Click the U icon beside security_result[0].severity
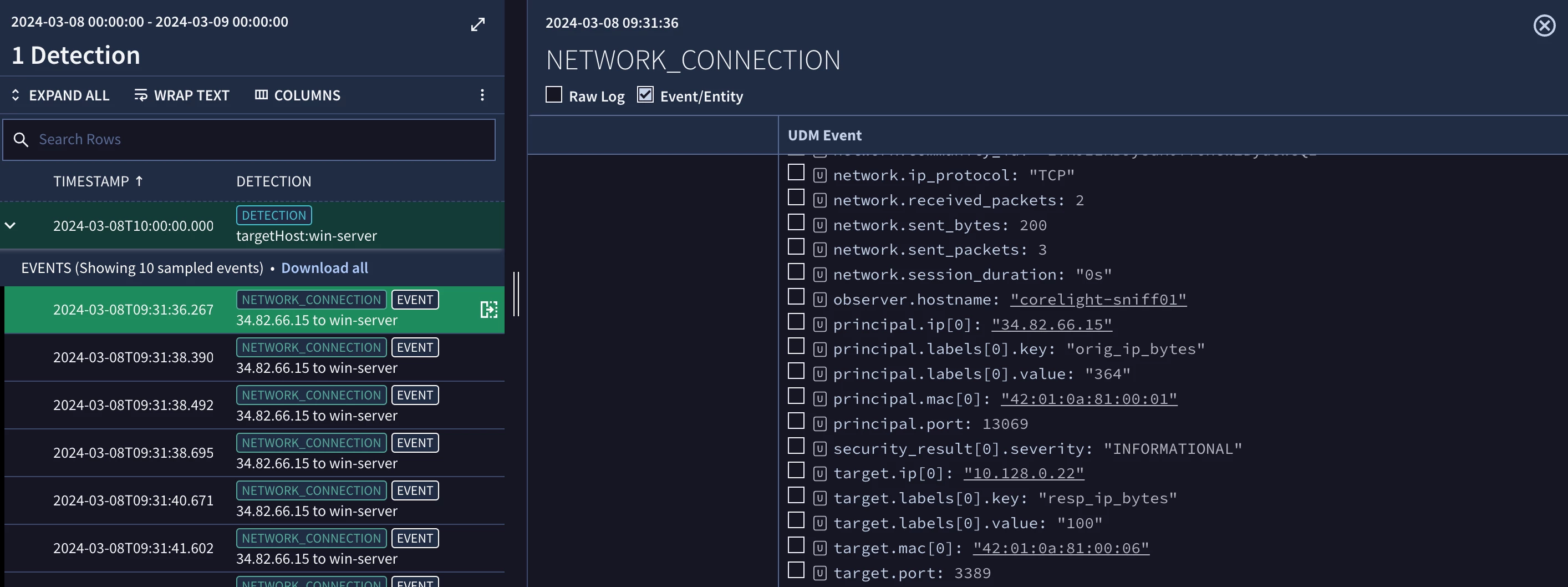Image resolution: width=1568 pixels, height=587 pixels. (x=820, y=449)
